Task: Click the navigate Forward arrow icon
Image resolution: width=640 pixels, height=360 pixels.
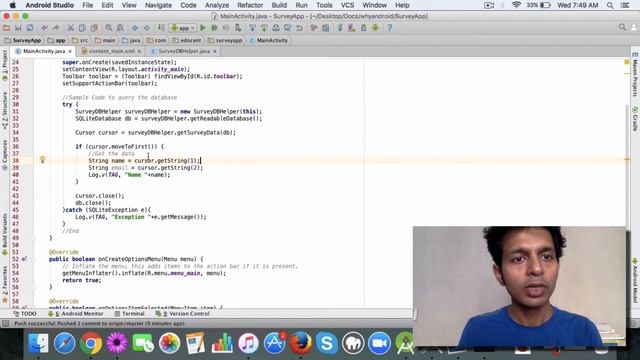Action: (x=146, y=28)
